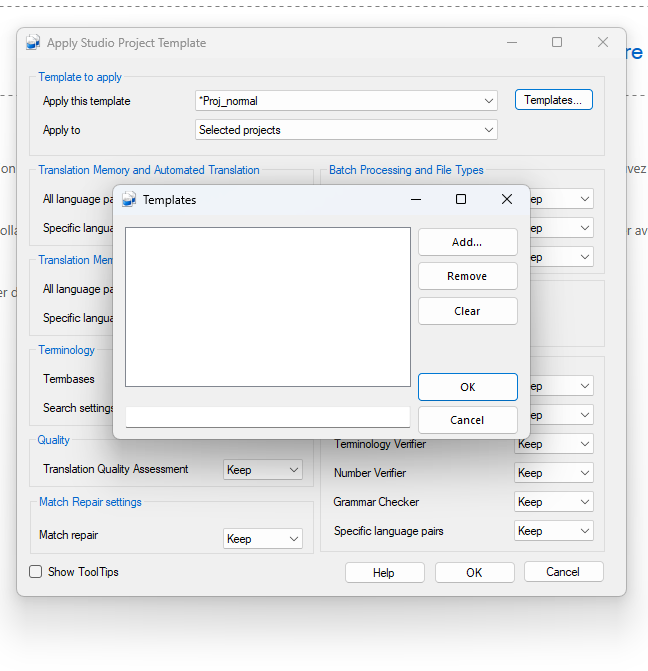The width and height of the screenshot is (648, 671).
Task: Open the Apply to Selected projects dropdown
Action: tap(346, 130)
